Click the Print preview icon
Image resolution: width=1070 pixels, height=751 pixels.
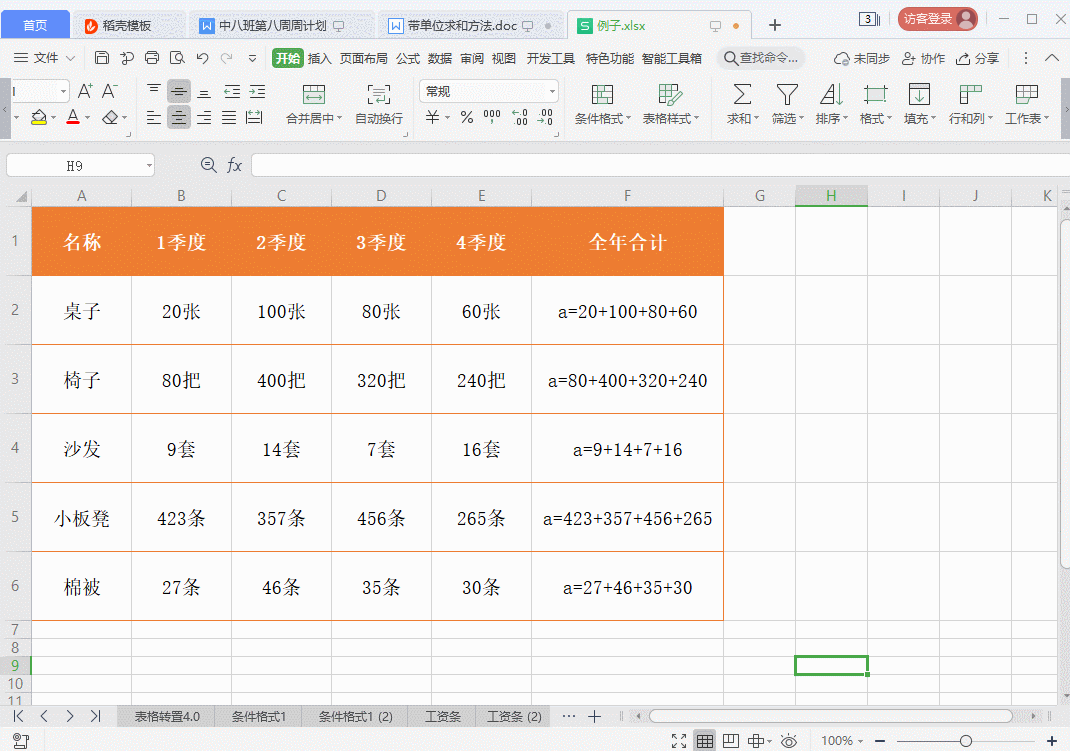[x=177, y=58]
